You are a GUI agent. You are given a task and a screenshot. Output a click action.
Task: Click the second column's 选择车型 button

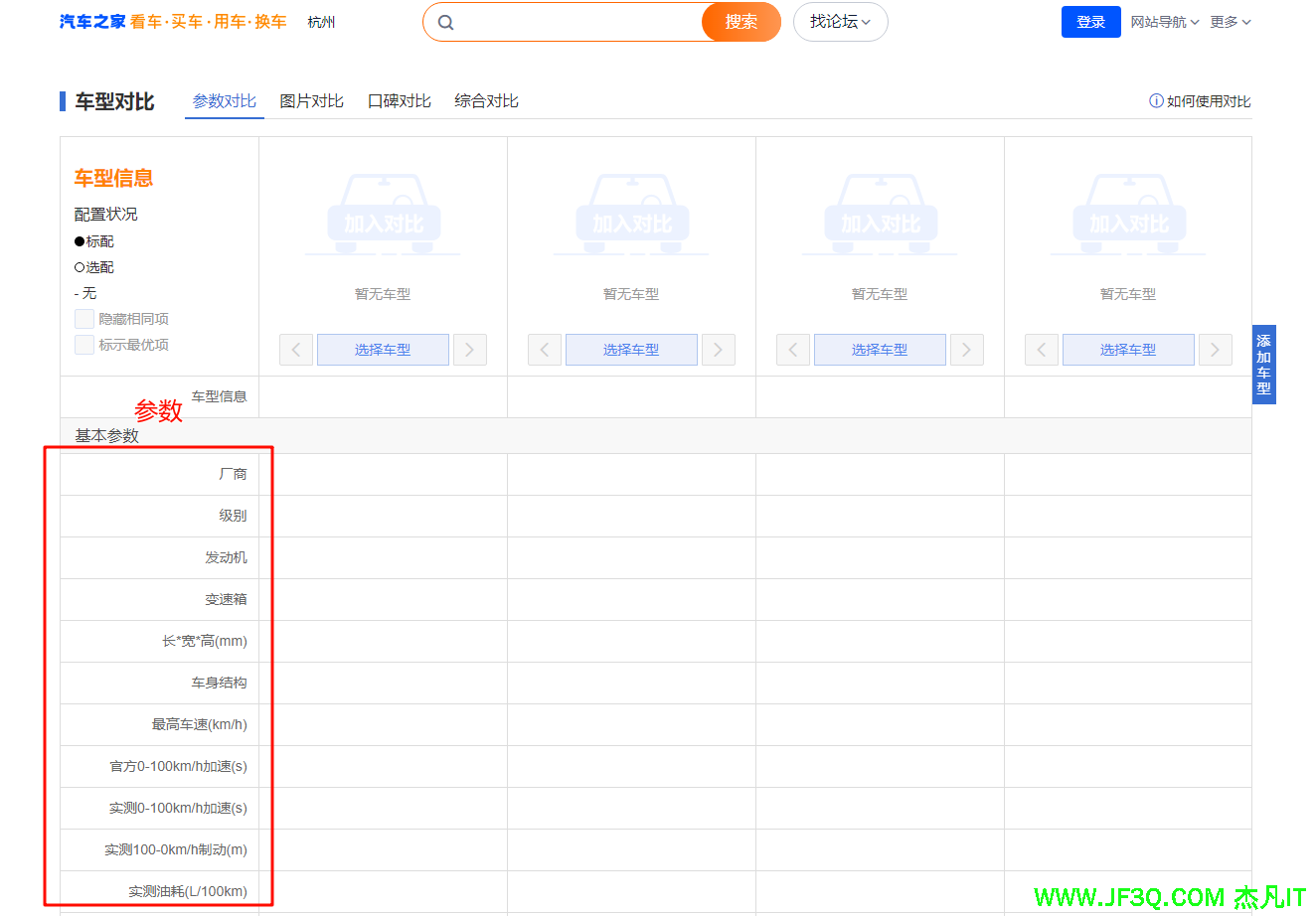(631, 350)
